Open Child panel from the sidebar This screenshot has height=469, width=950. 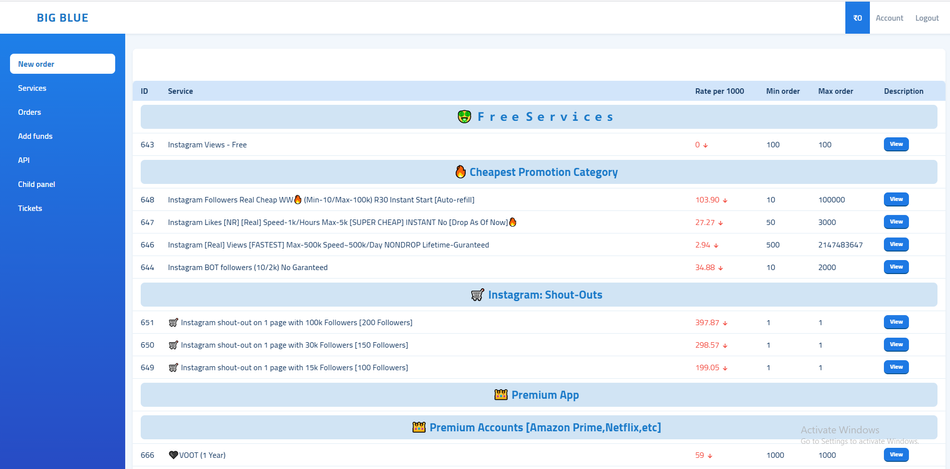(36, 184)
